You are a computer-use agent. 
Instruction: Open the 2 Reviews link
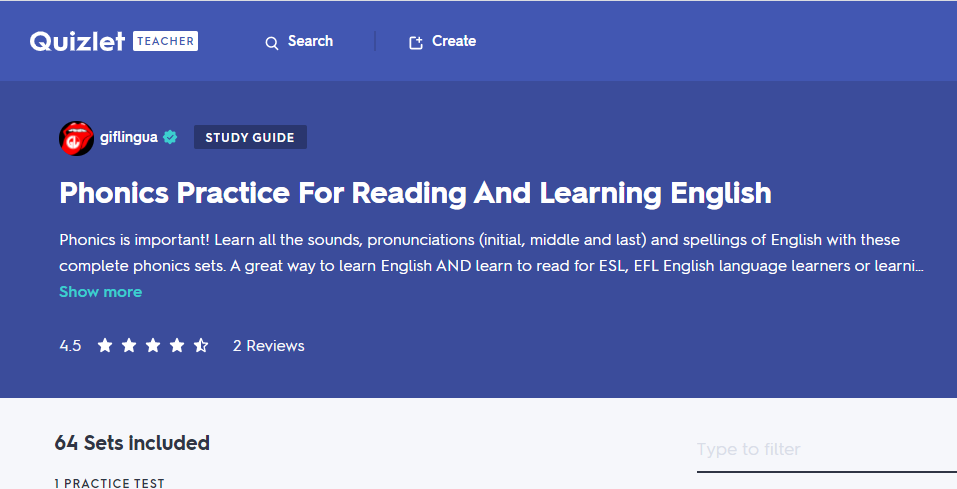point(269,346)
